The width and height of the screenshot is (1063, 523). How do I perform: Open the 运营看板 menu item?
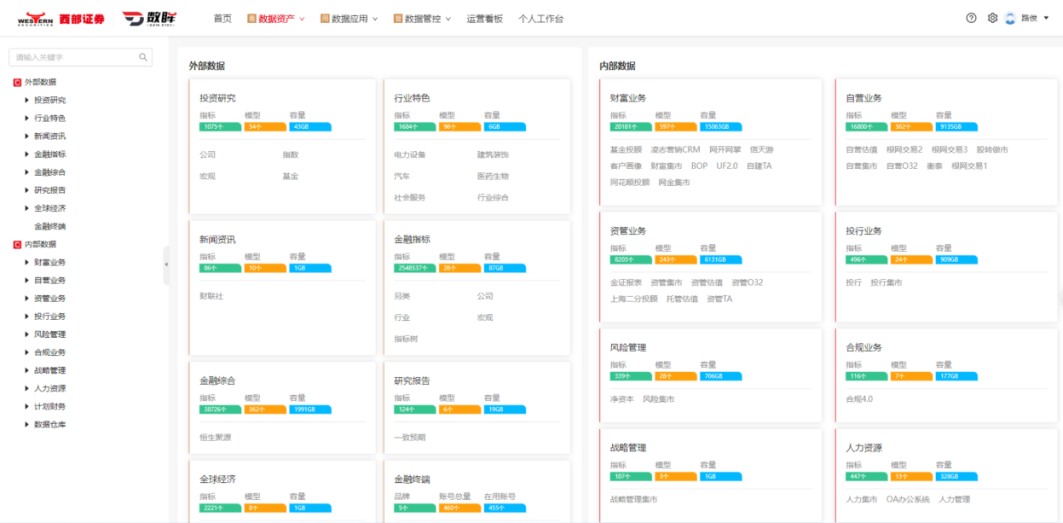(x=484, y=19)
